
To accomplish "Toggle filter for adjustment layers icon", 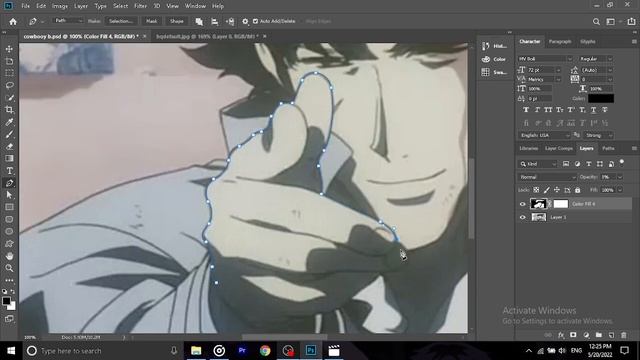I will coord(577,164).
